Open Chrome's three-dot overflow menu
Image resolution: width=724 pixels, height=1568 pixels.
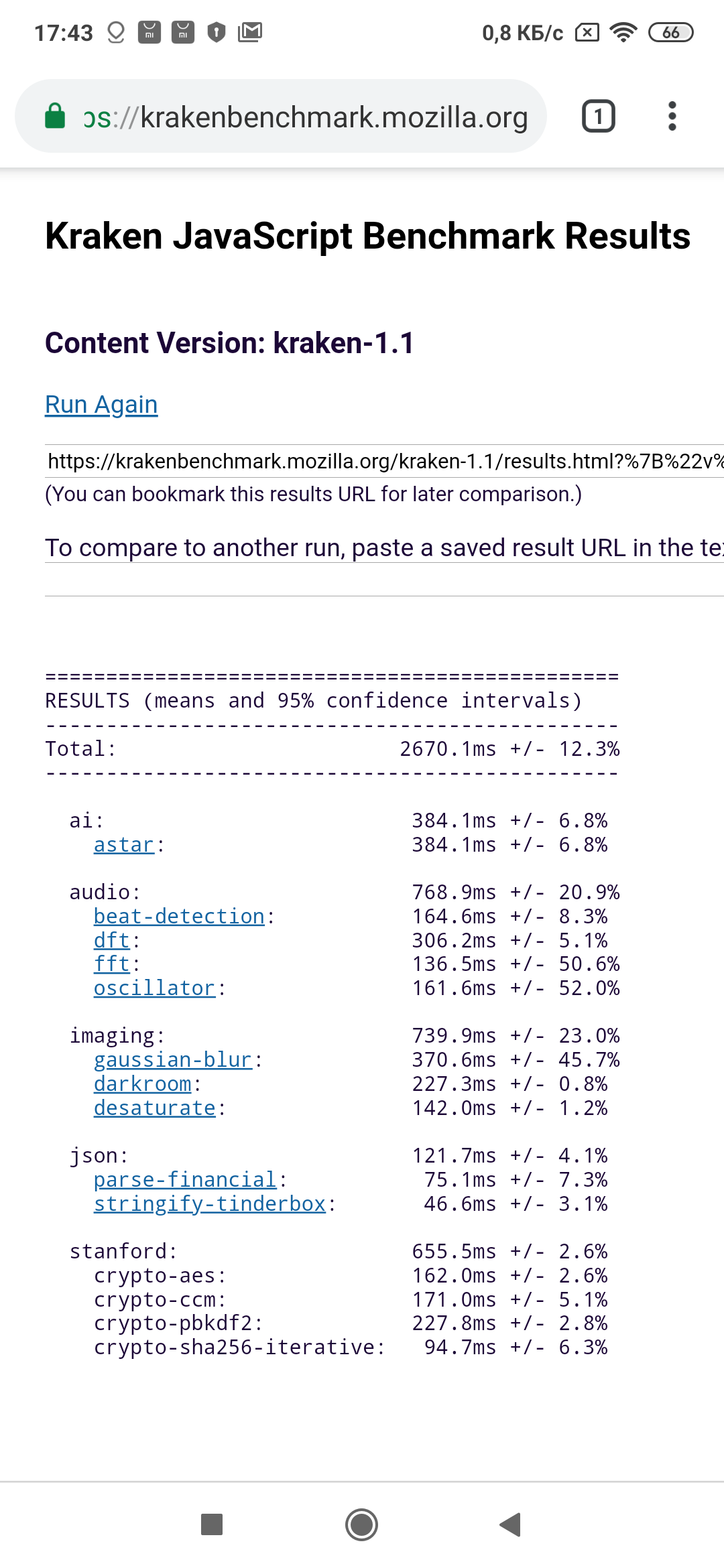[x=672, y=117]
